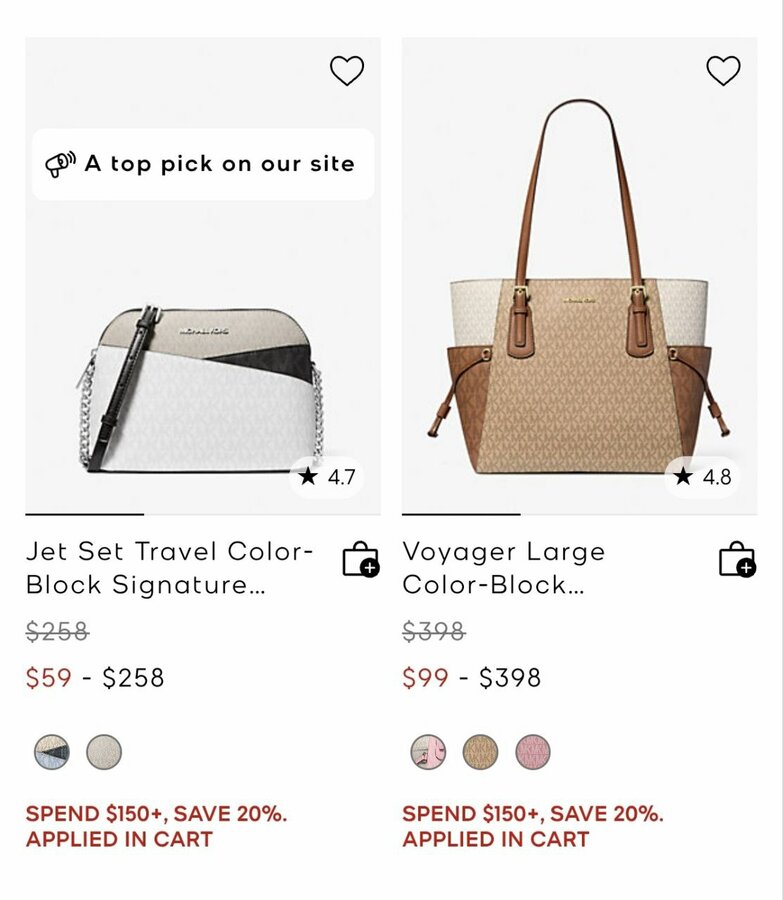Choose the pink color-block swatch for Voyager
This screenshot has height=900, width=783.
point(429,752)
